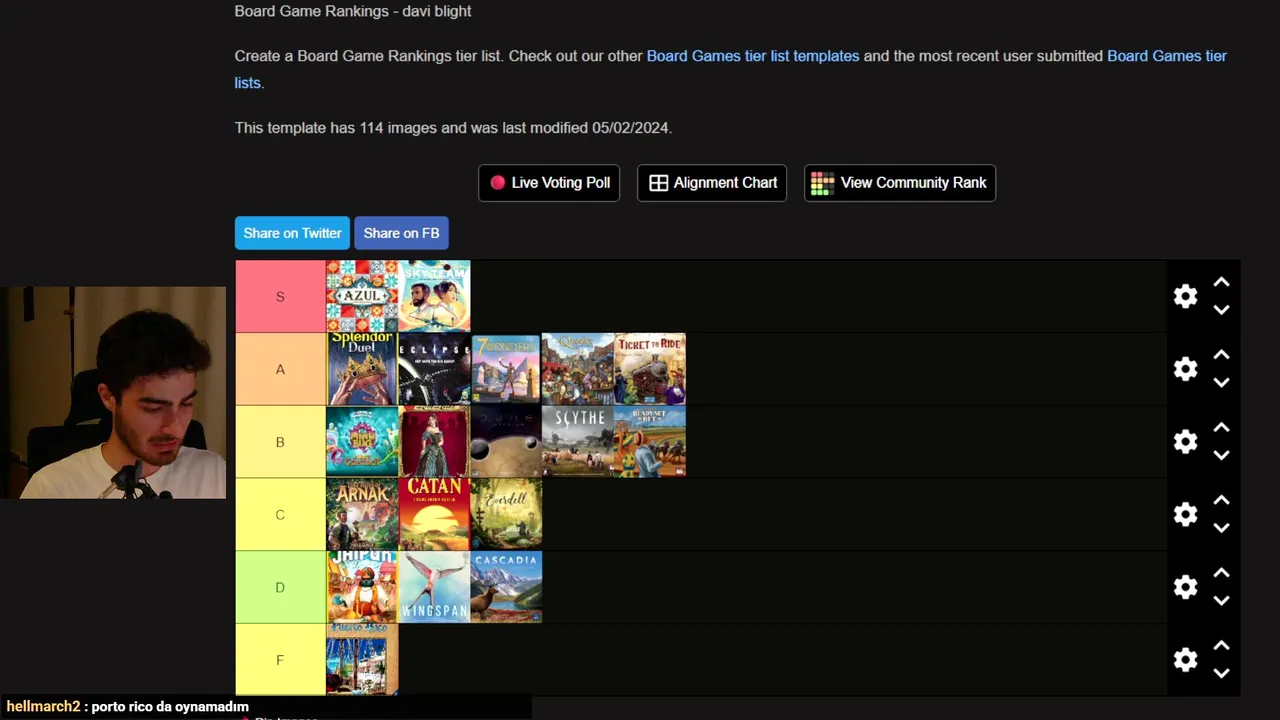Select the Everdell game thumbnail

tap(506, 514)
